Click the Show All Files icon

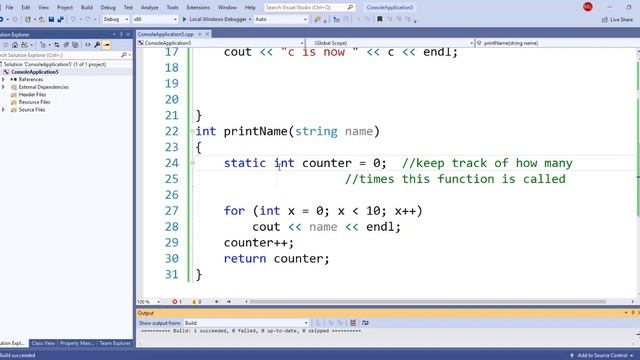[x=75, y=45]
